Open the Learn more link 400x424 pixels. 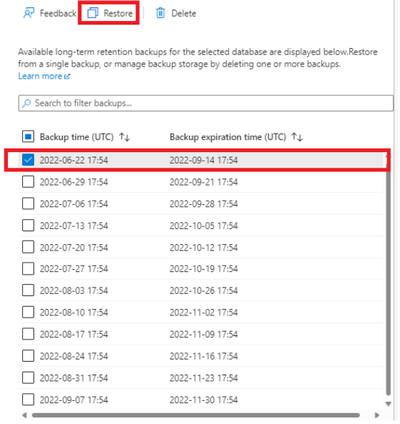[44, 76]
